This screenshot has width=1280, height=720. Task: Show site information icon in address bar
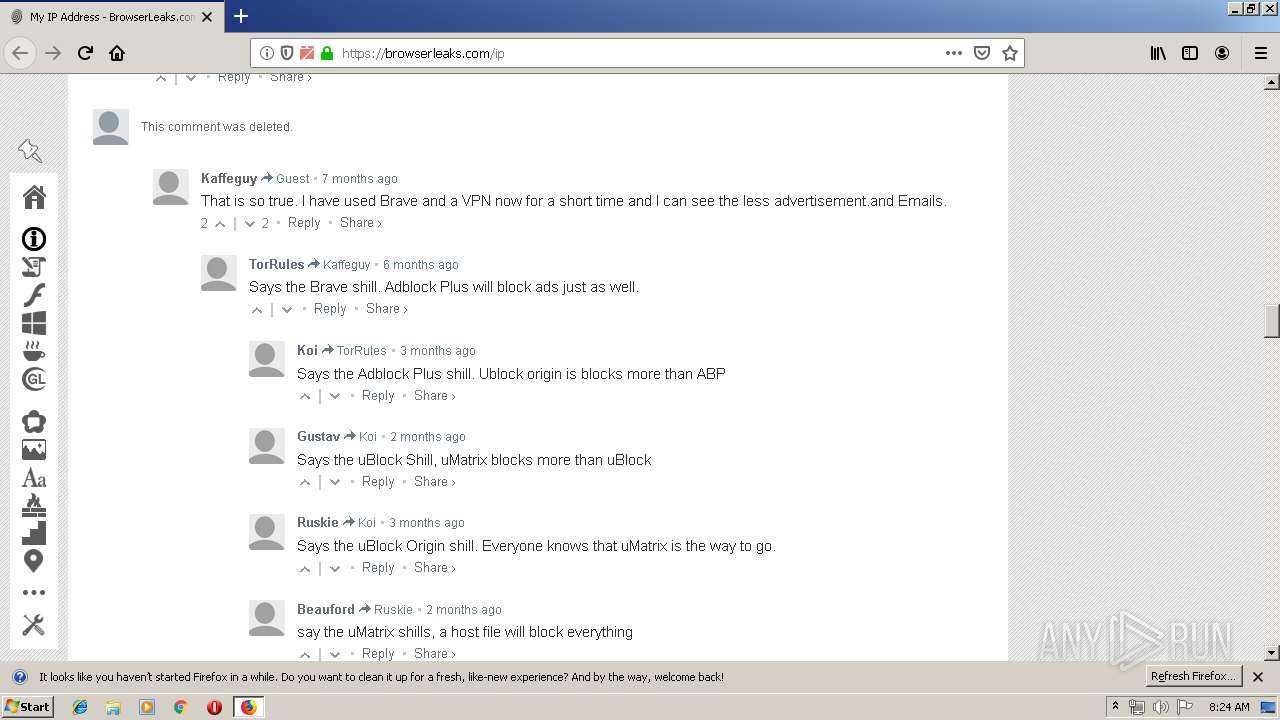tap(267, 53)
